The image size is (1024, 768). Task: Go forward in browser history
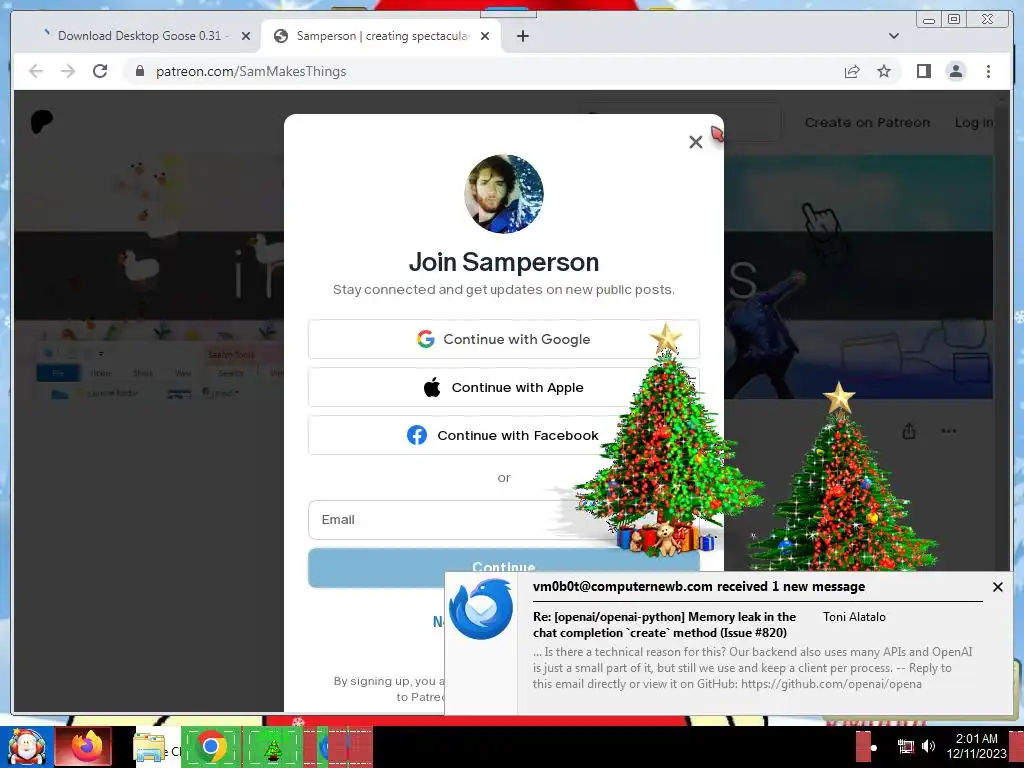68,71
